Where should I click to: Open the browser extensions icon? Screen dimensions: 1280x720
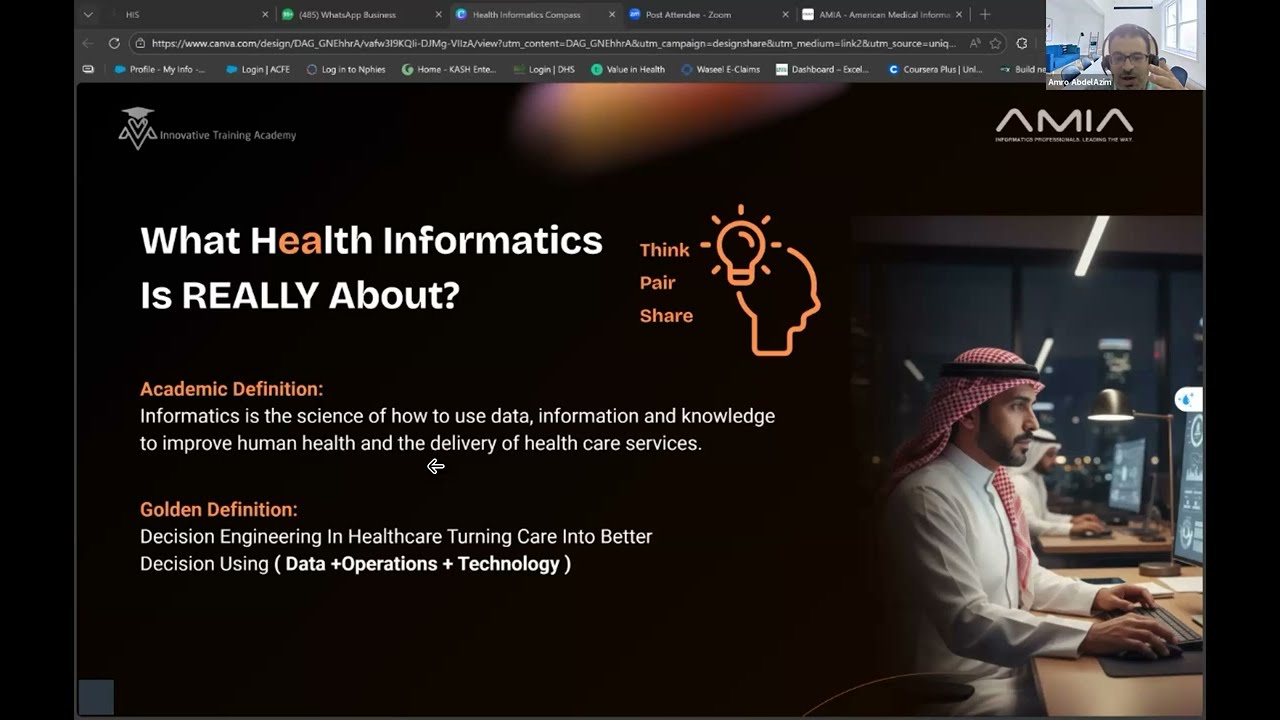[x=1021, y=43]
